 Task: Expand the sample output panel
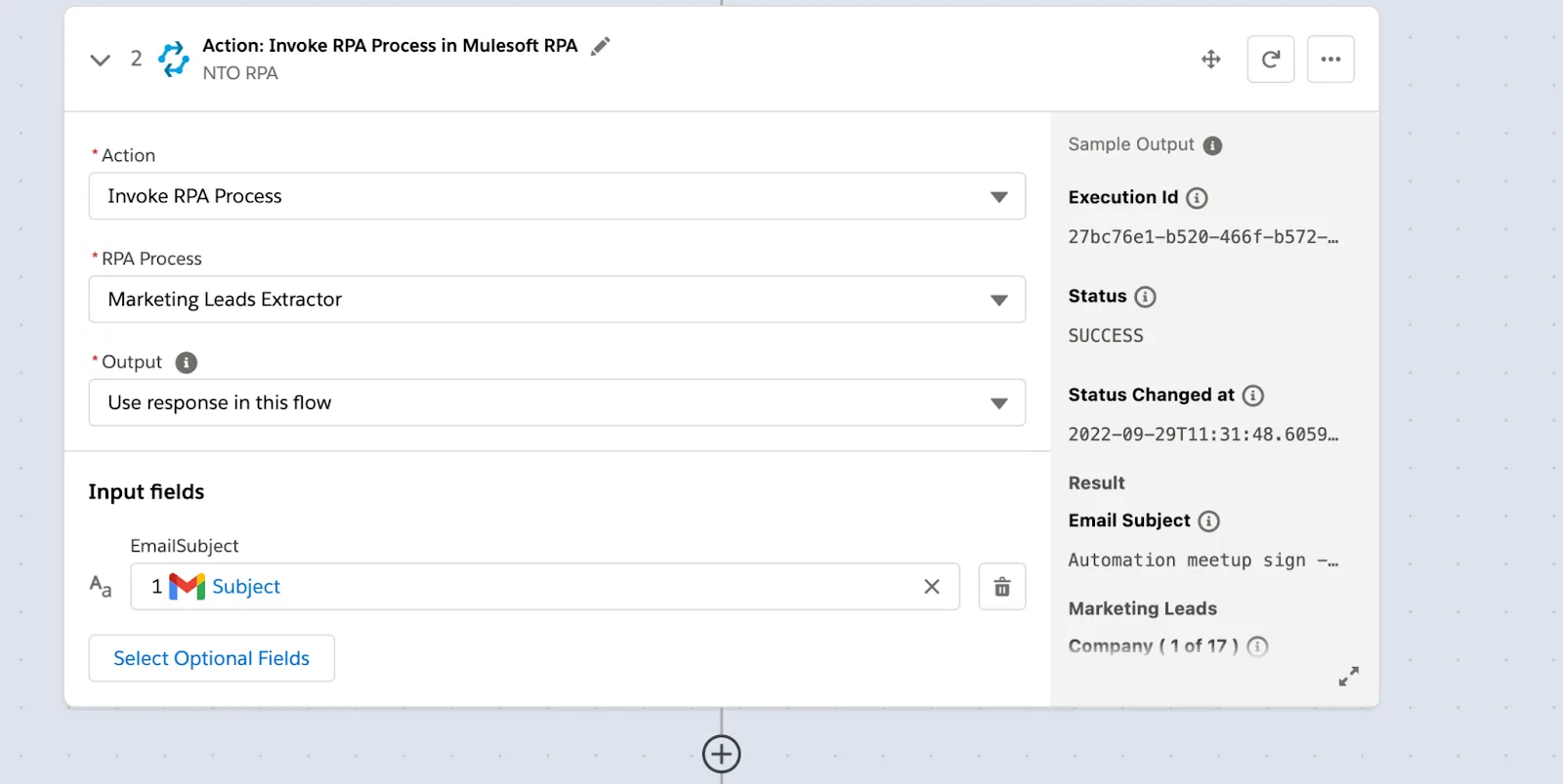(1349, 677)
